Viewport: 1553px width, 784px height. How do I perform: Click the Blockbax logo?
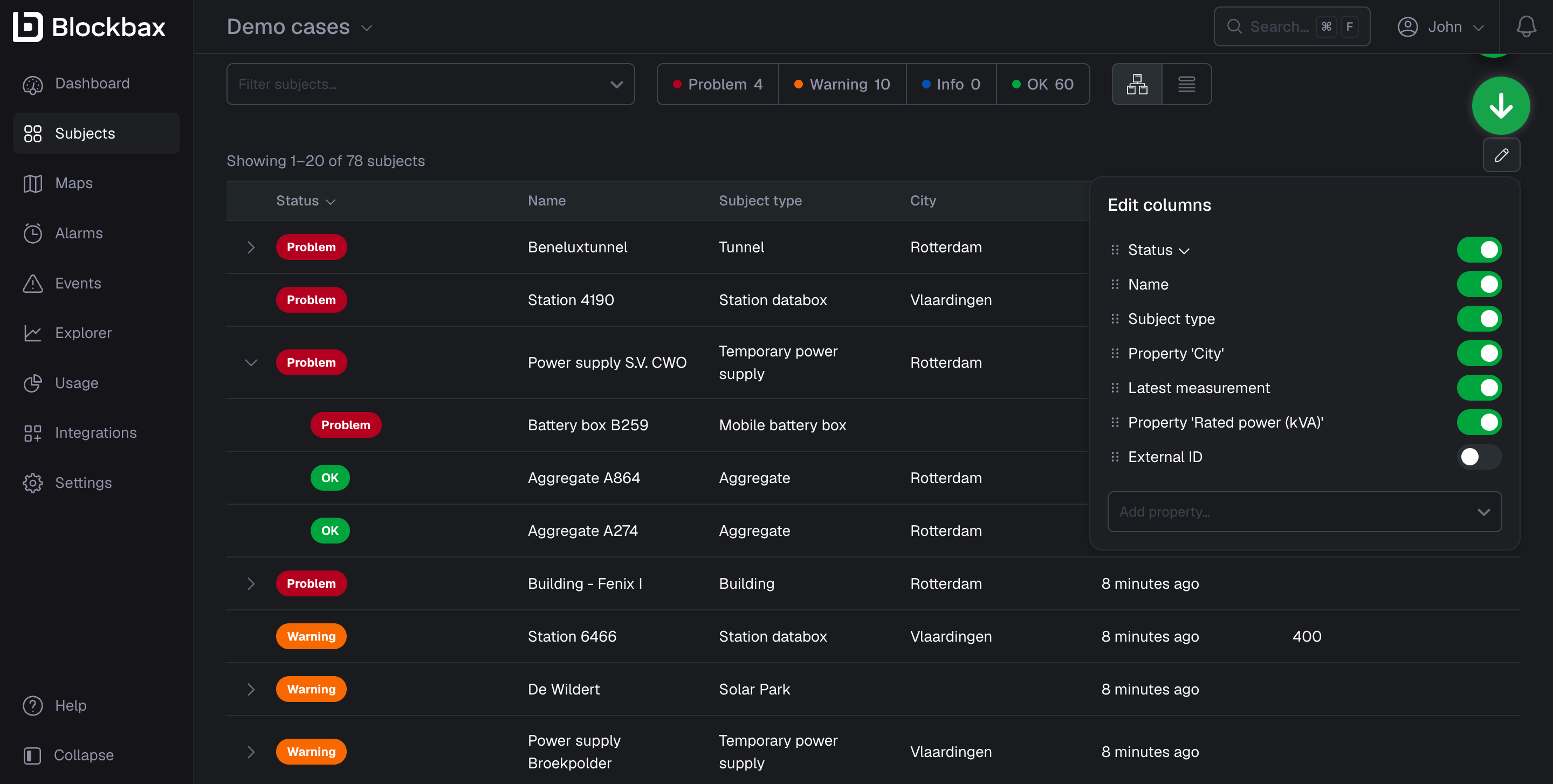tap(88, 27)
